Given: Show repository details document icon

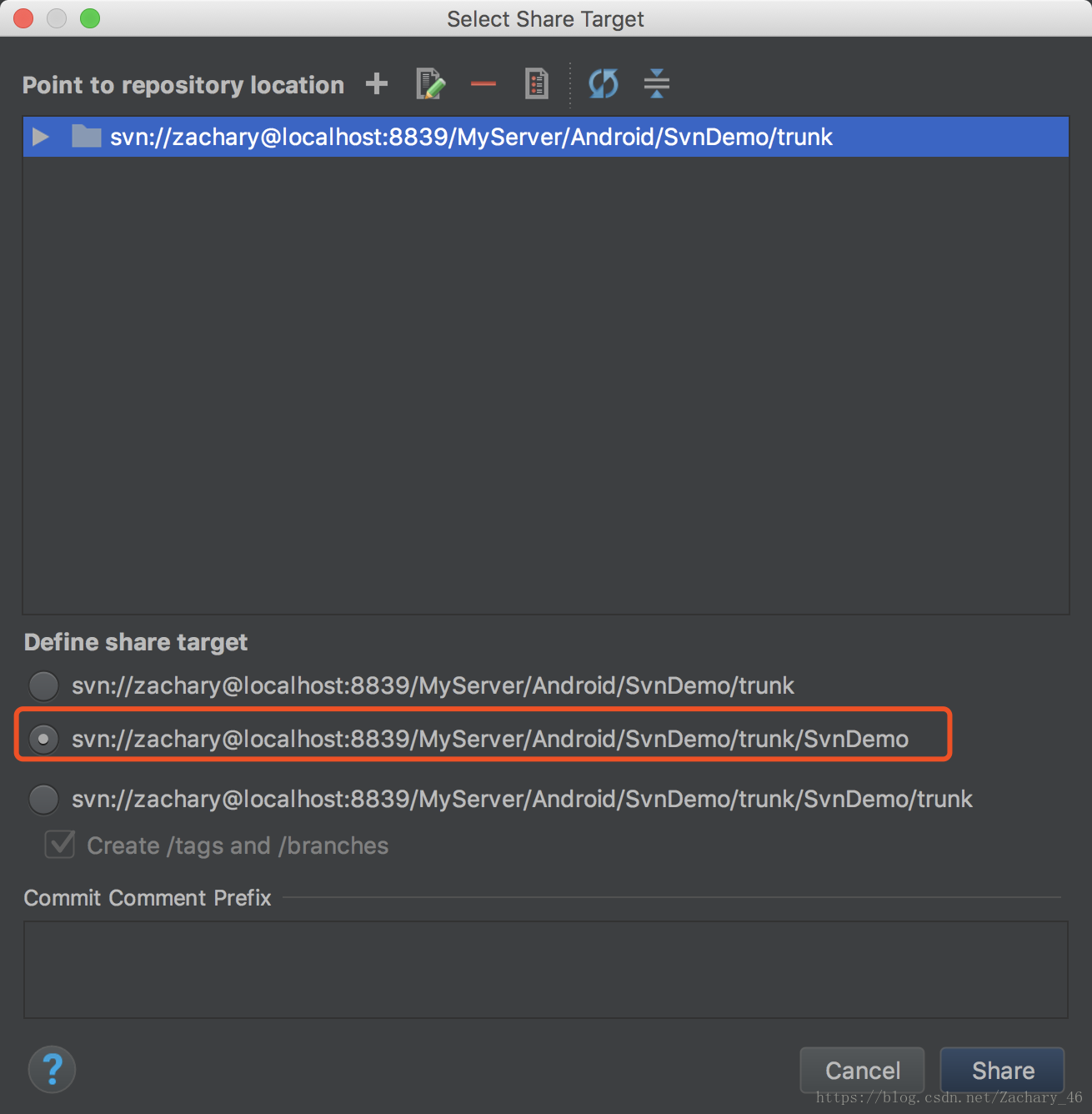Looking at the screenshot, I should (537, 83).
